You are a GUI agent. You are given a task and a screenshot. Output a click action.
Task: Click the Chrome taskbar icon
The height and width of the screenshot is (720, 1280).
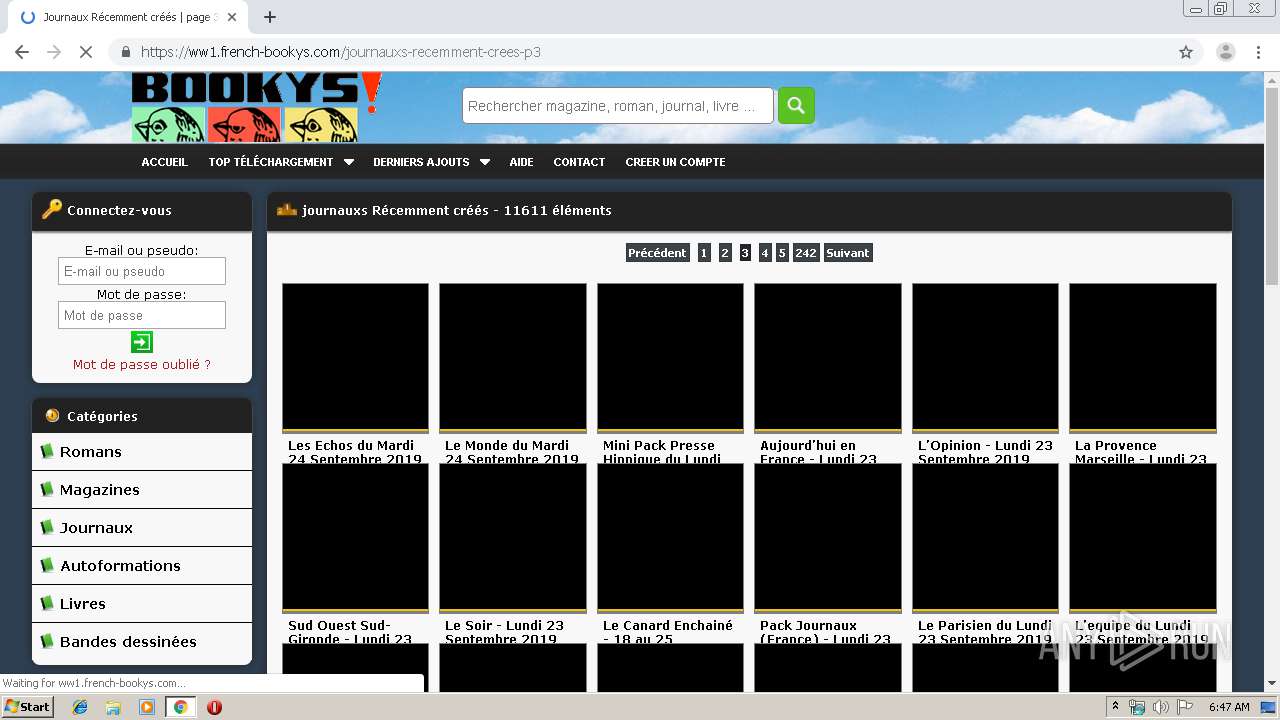[181, 707]
